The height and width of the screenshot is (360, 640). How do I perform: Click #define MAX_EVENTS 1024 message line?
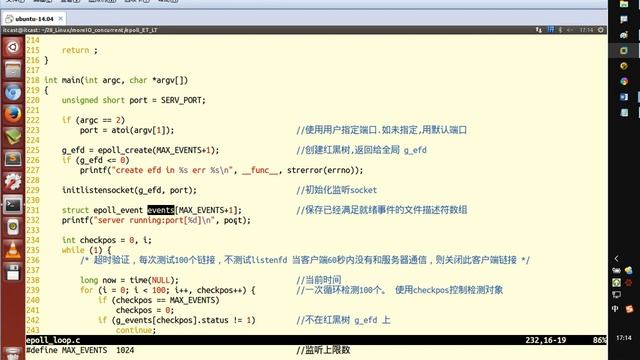[80, 350]
